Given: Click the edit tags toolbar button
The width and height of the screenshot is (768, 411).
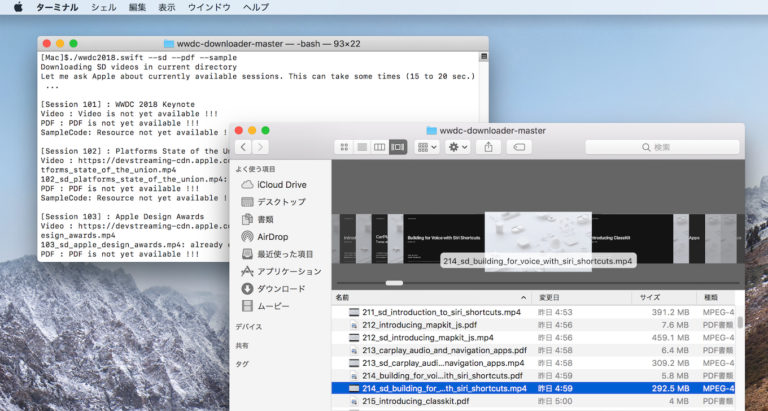Looking at the screenshot, I should click(519, 147).
